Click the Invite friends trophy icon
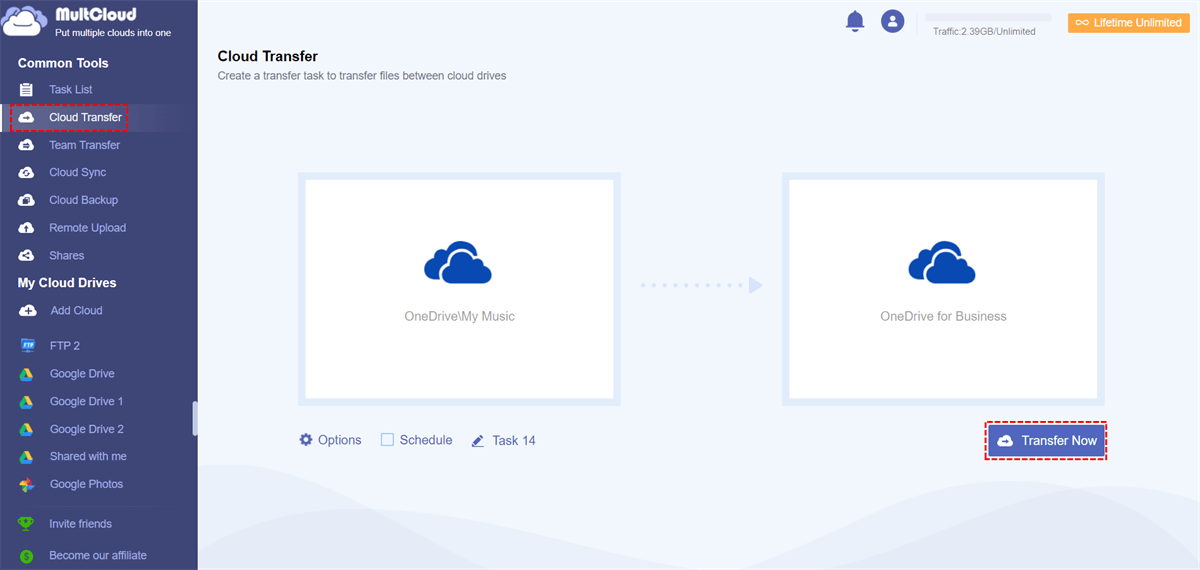Image resolution: width=1200 pixels, height=570 pixels. coord(27,524)
